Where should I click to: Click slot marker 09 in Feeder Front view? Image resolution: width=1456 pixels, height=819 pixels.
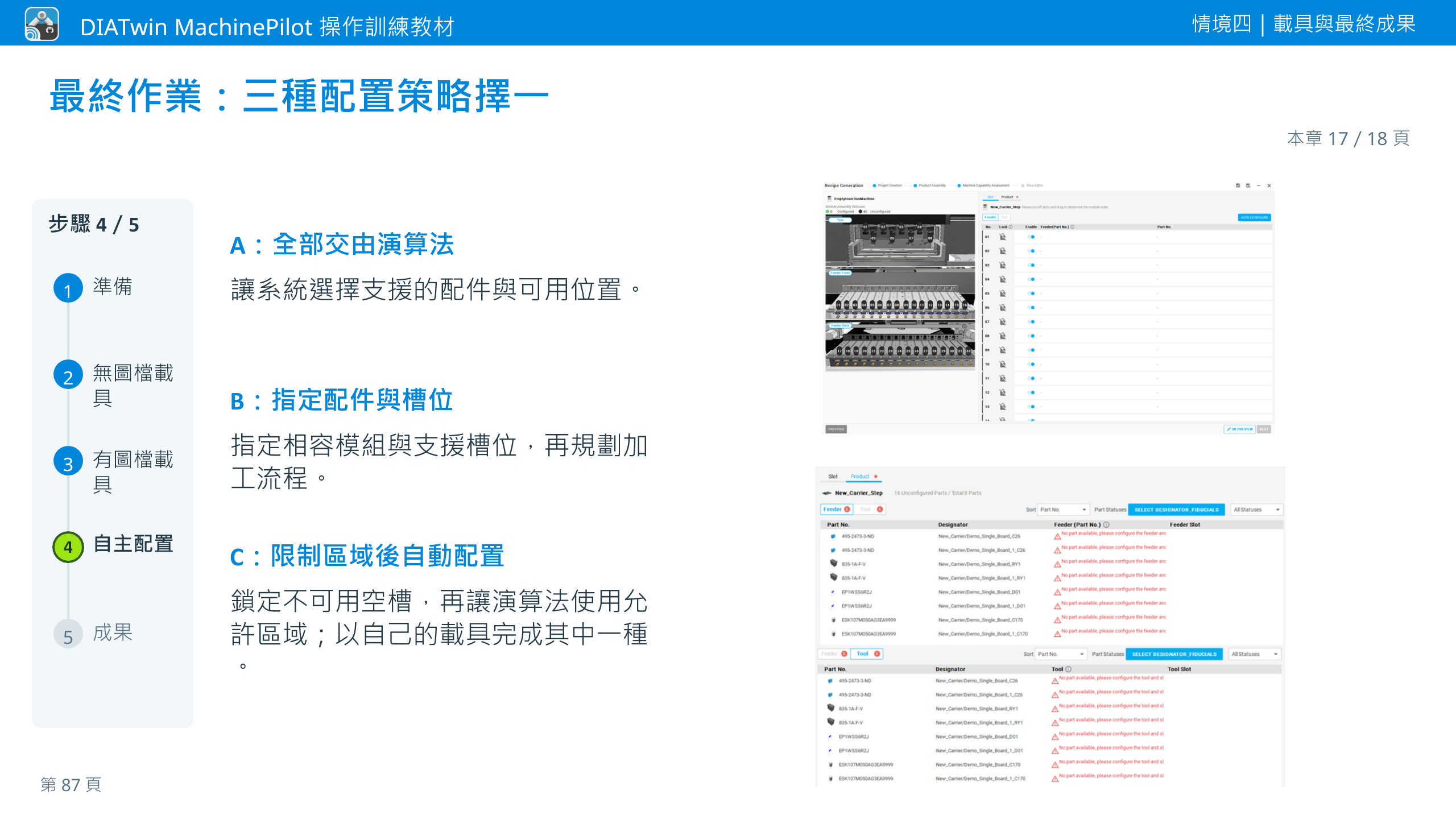[x=906, y=305]
